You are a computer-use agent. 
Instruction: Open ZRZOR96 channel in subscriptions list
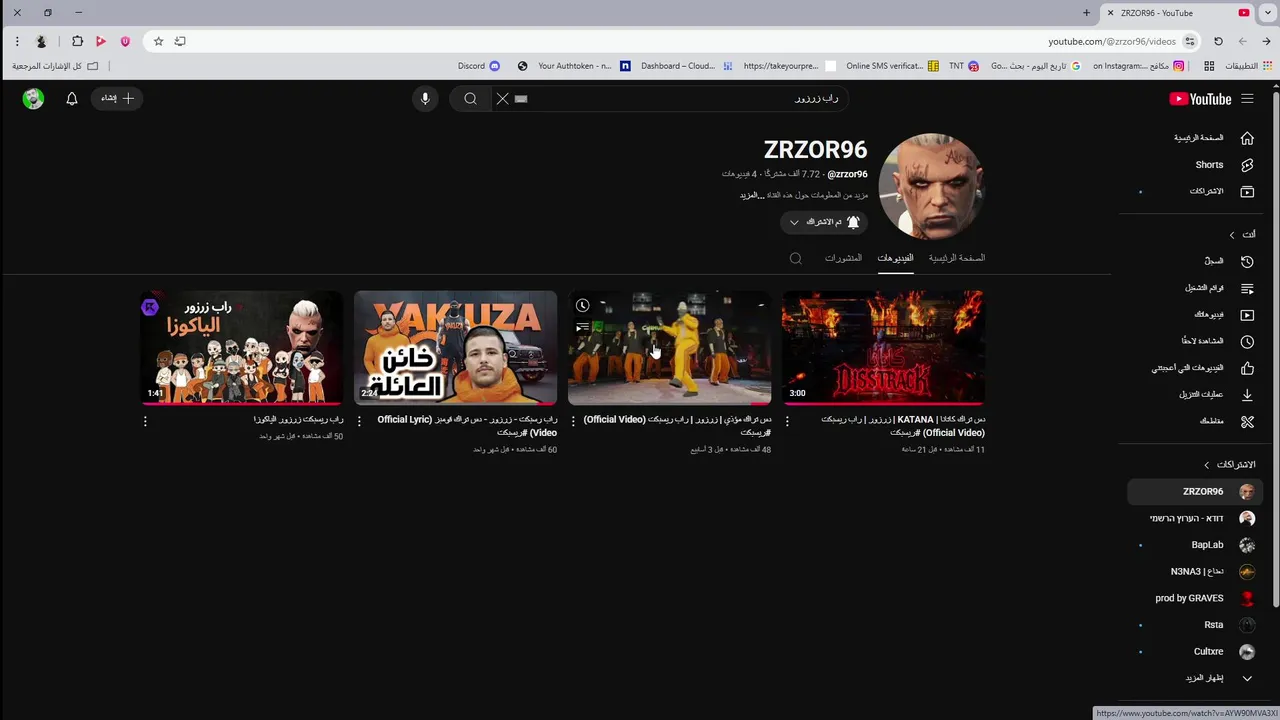pos(1196,492)
